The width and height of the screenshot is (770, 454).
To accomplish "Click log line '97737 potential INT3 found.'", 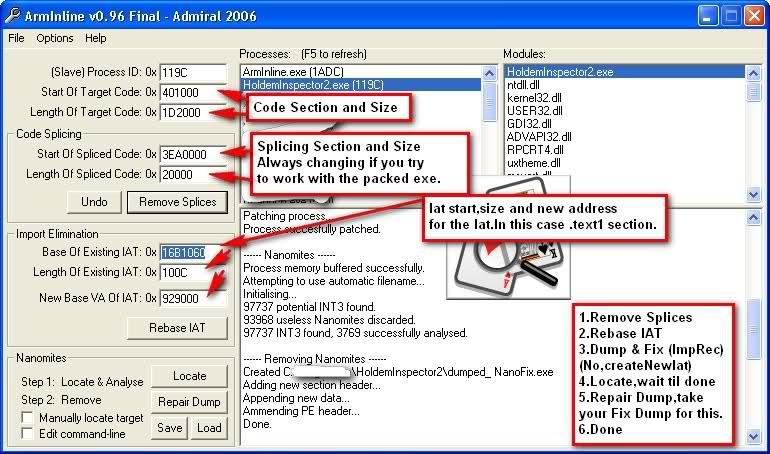I will (309, 307).
